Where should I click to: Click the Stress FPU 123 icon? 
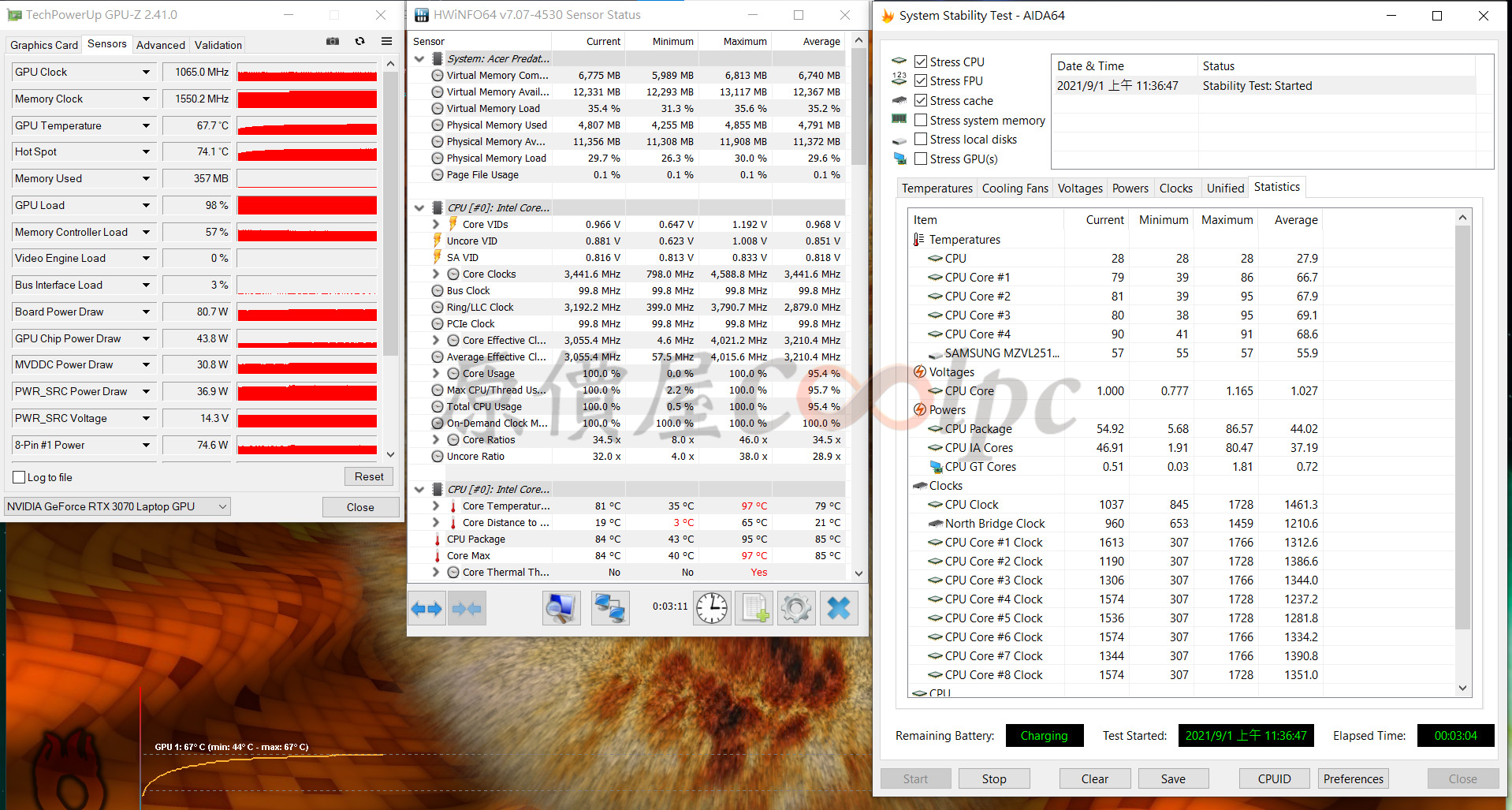pos(899,78)
